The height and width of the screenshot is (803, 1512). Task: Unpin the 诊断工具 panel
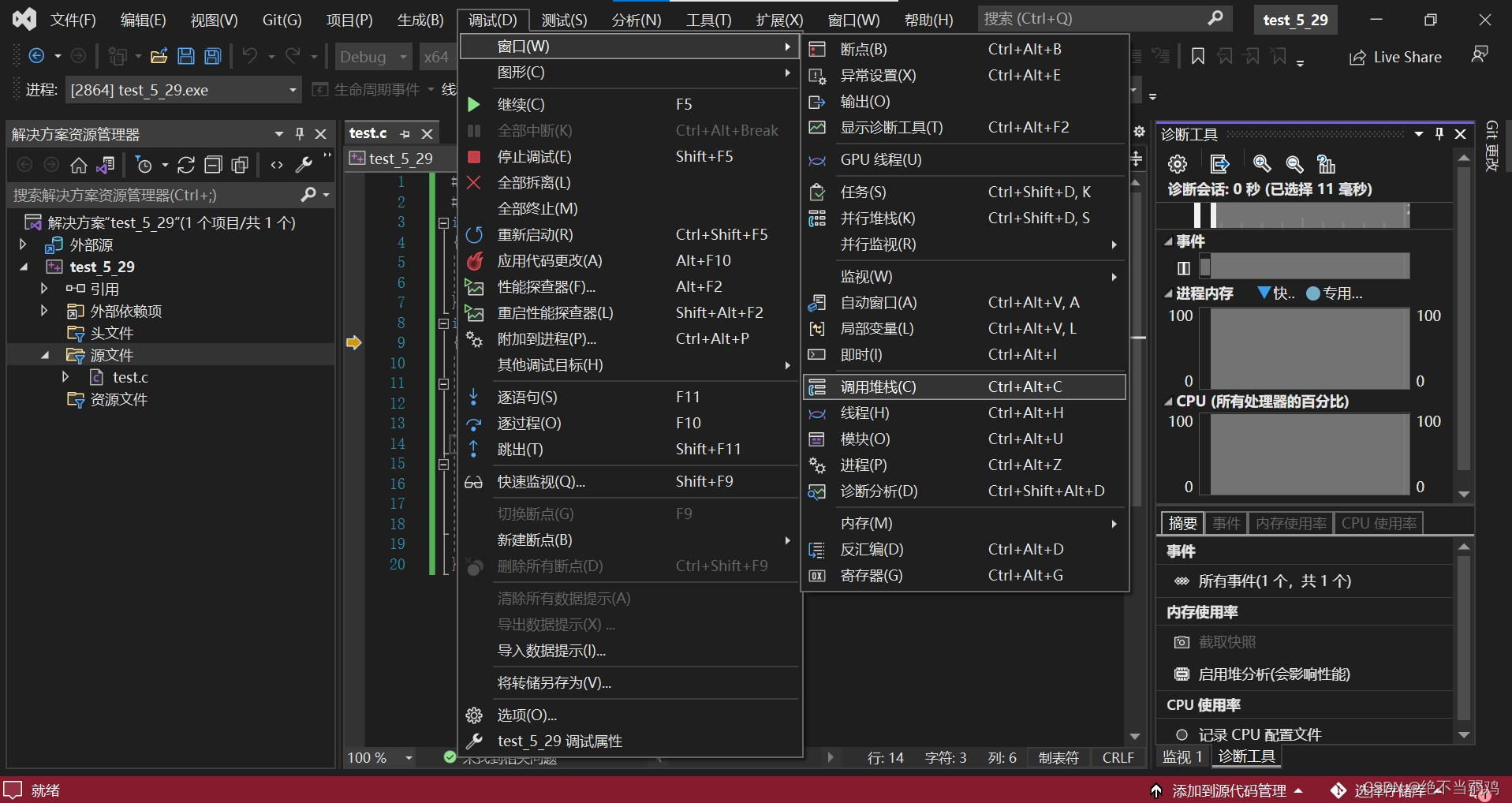[1439, 134]
